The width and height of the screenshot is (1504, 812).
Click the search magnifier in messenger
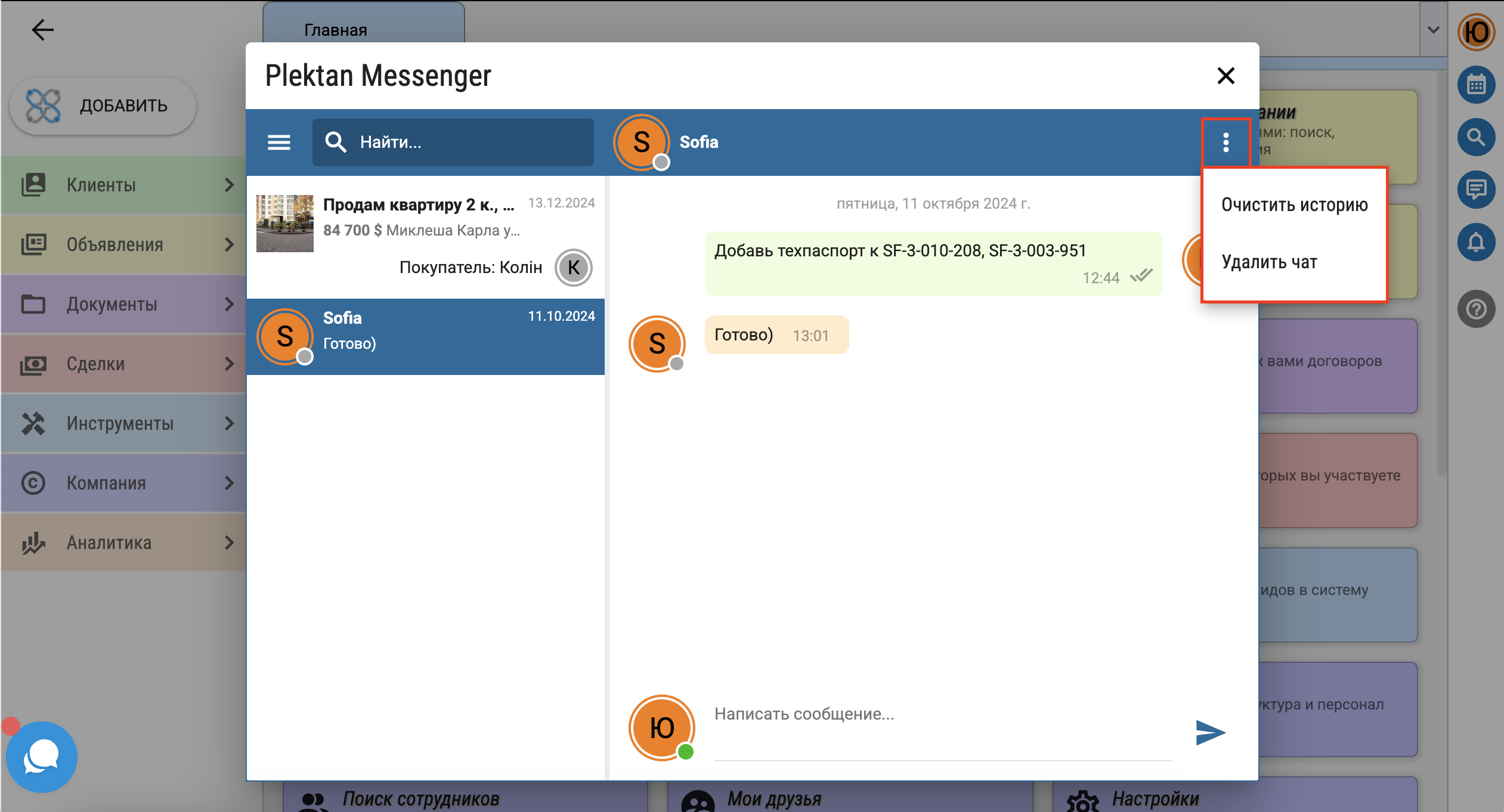point(336,142)
